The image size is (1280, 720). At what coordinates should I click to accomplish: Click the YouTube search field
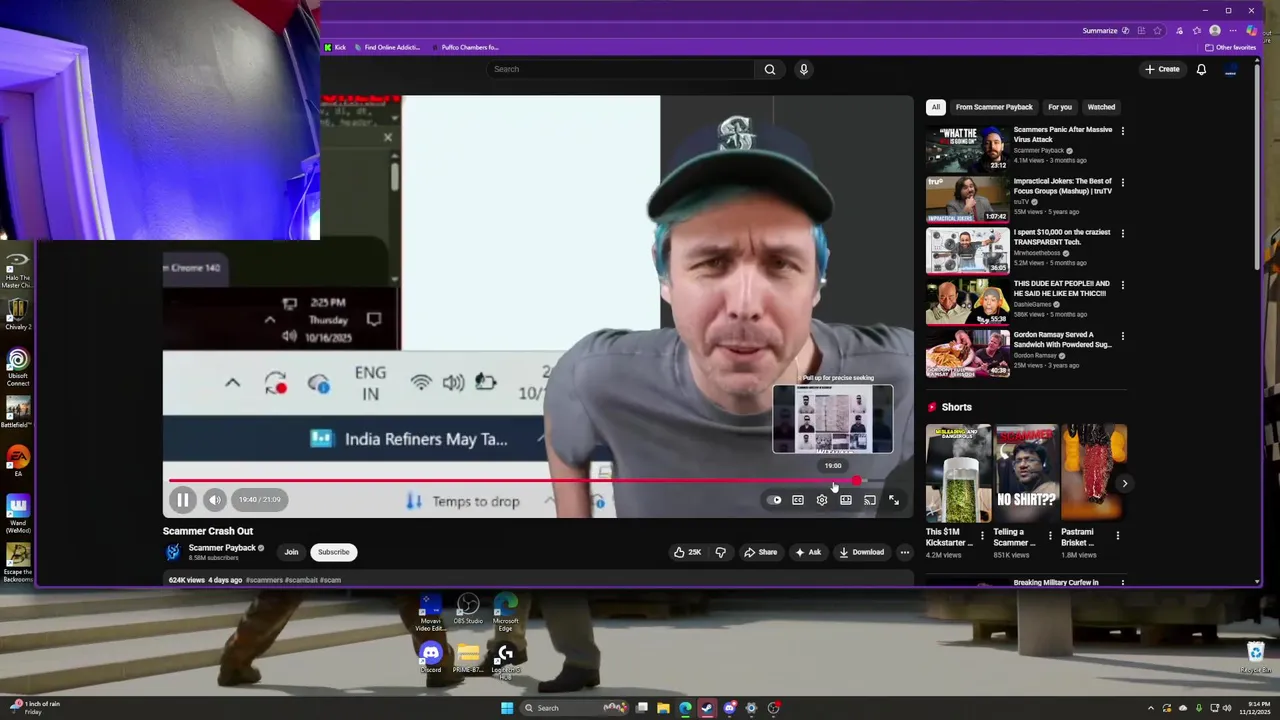[x=620, y=69]
